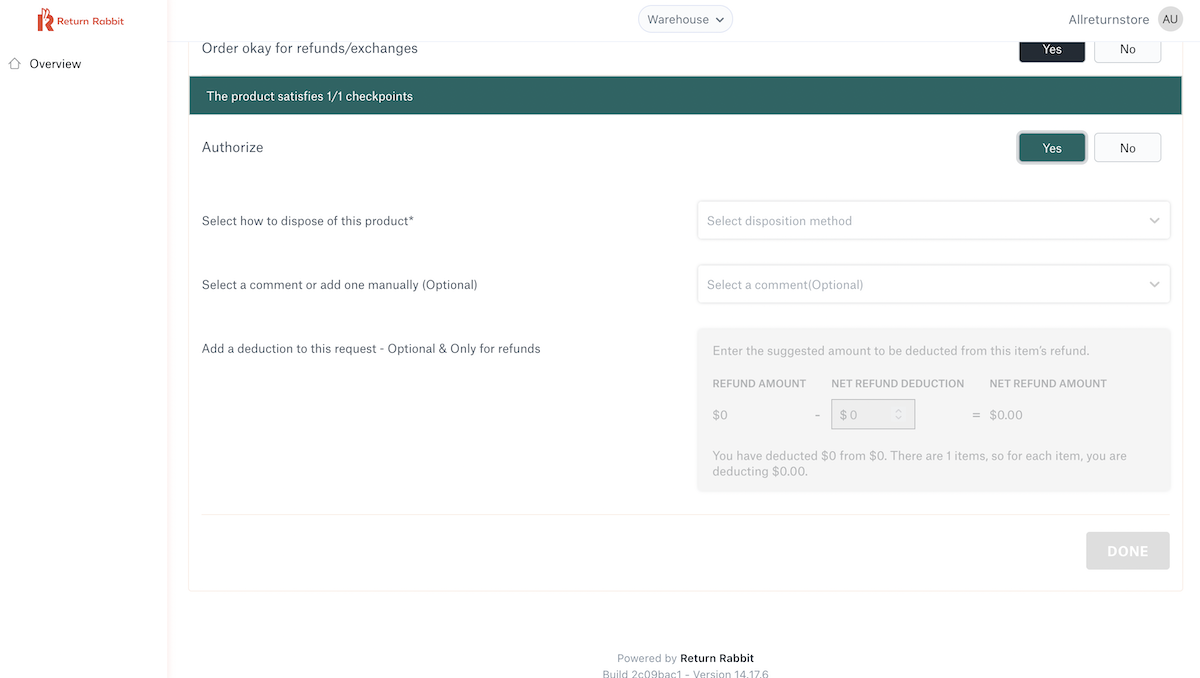The image size is (1200, 678).
Task: Click the checkpoints satisfied banner
Action: coord(685,96)
